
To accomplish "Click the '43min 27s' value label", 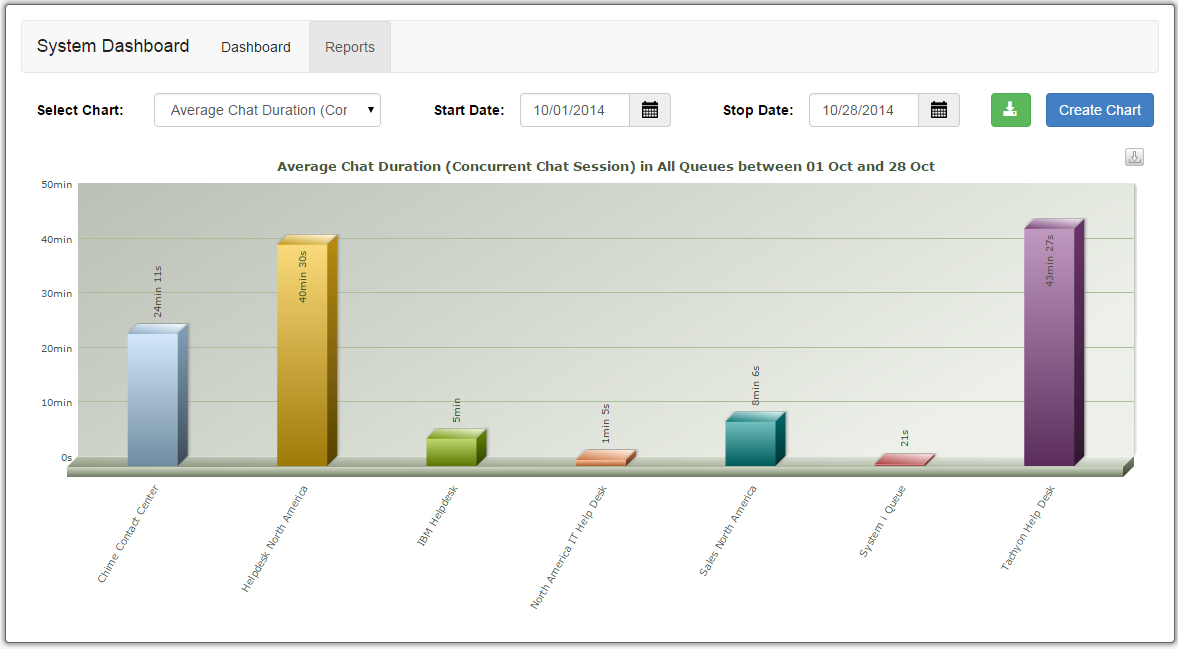I will pos(1050,261).
